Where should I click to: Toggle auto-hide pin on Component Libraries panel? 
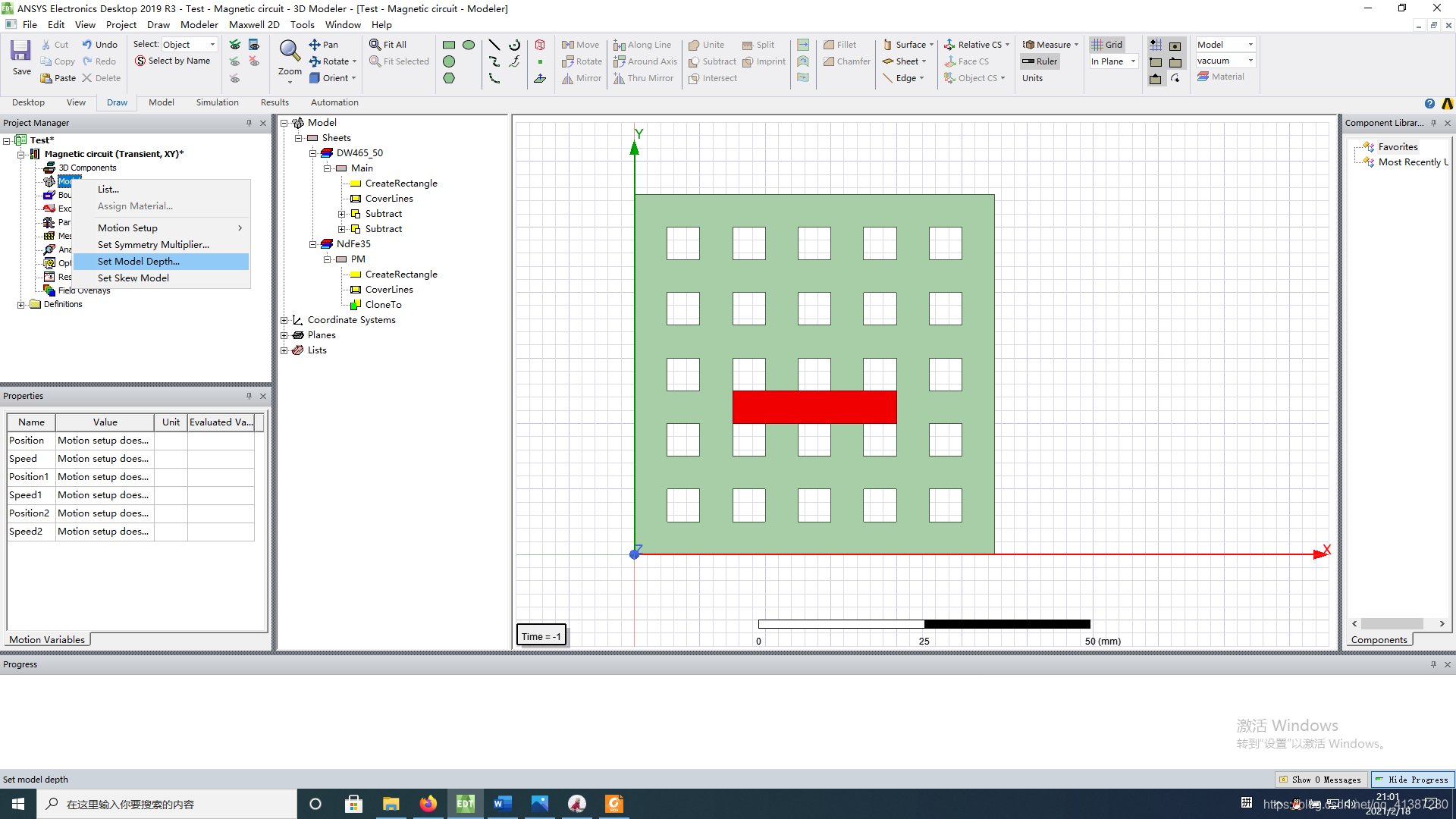tap(1433, 123)
